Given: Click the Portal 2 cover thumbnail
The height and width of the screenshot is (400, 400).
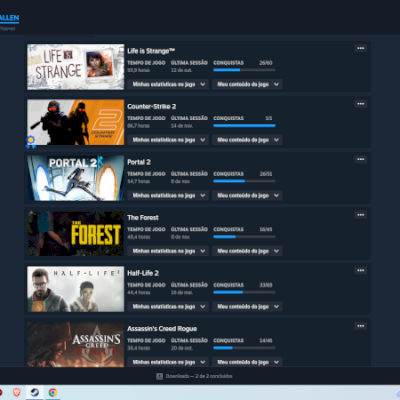Looking at the screenshot, I should click(76, 178).
